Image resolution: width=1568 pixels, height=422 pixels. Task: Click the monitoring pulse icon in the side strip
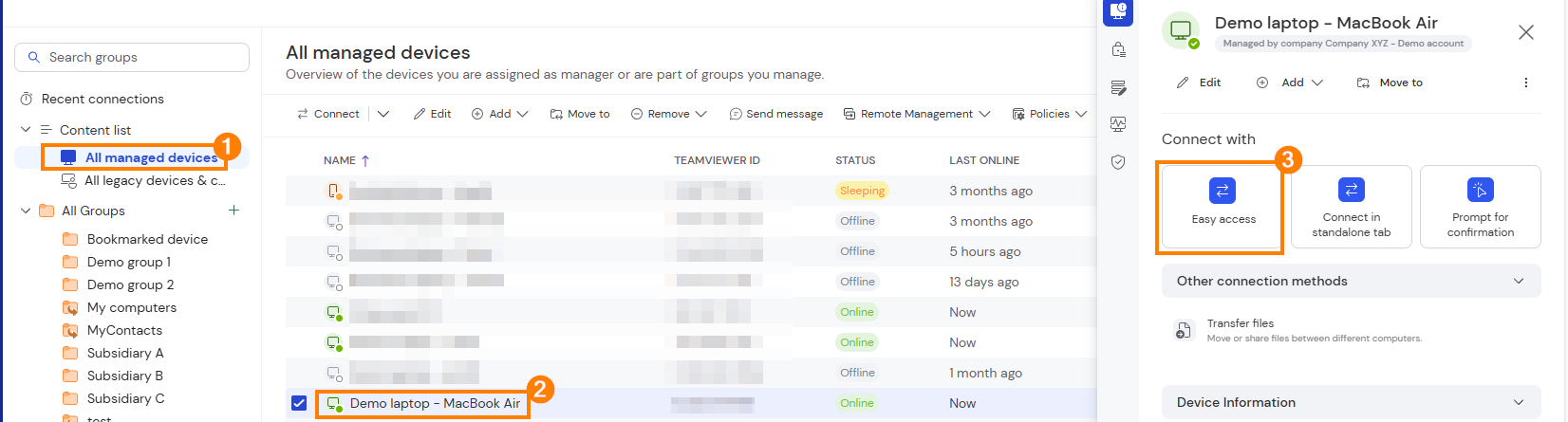coord(1118,124)
